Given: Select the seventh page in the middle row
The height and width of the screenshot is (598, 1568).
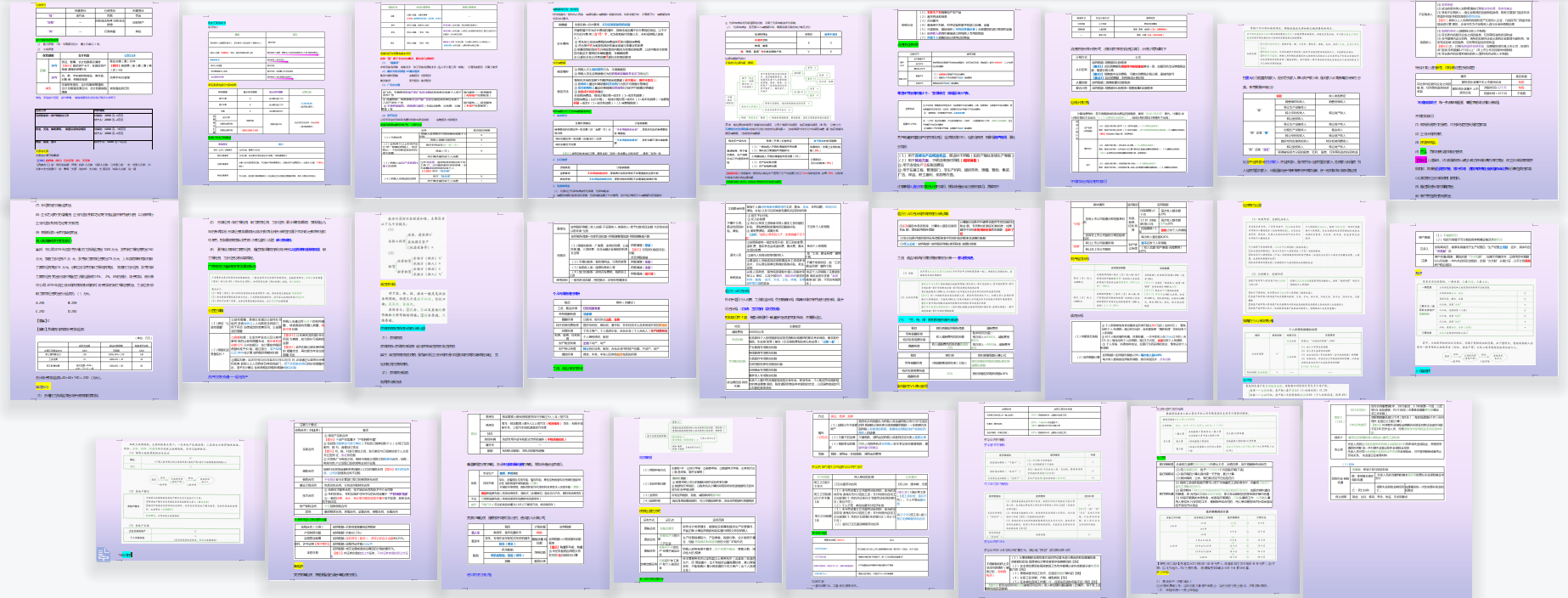Looking at the screenshot, I should 1128,300.
